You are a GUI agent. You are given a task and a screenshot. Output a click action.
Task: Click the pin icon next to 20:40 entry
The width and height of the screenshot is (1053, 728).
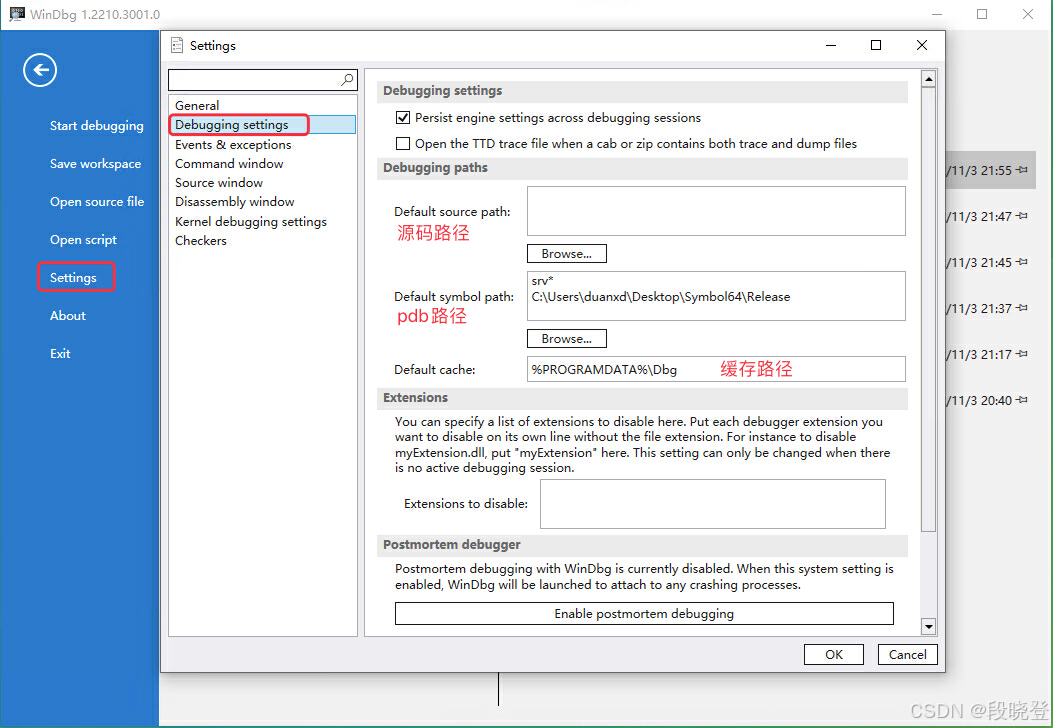1022,400
